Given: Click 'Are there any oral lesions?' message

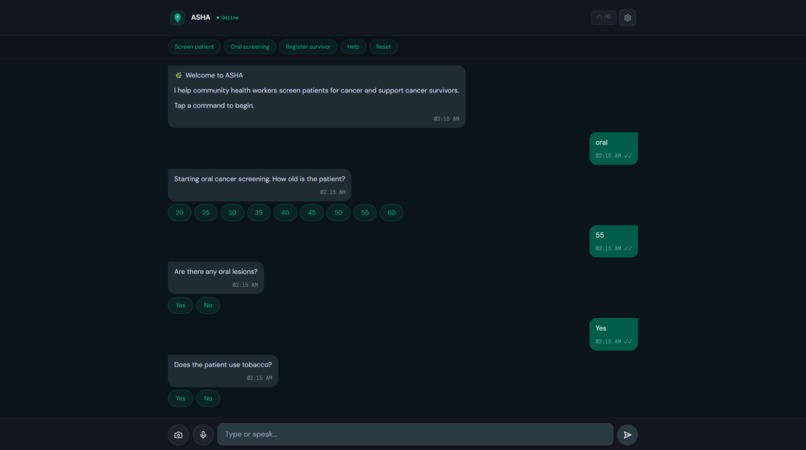Looking at the screenshot, I should (x=215, y=278).
